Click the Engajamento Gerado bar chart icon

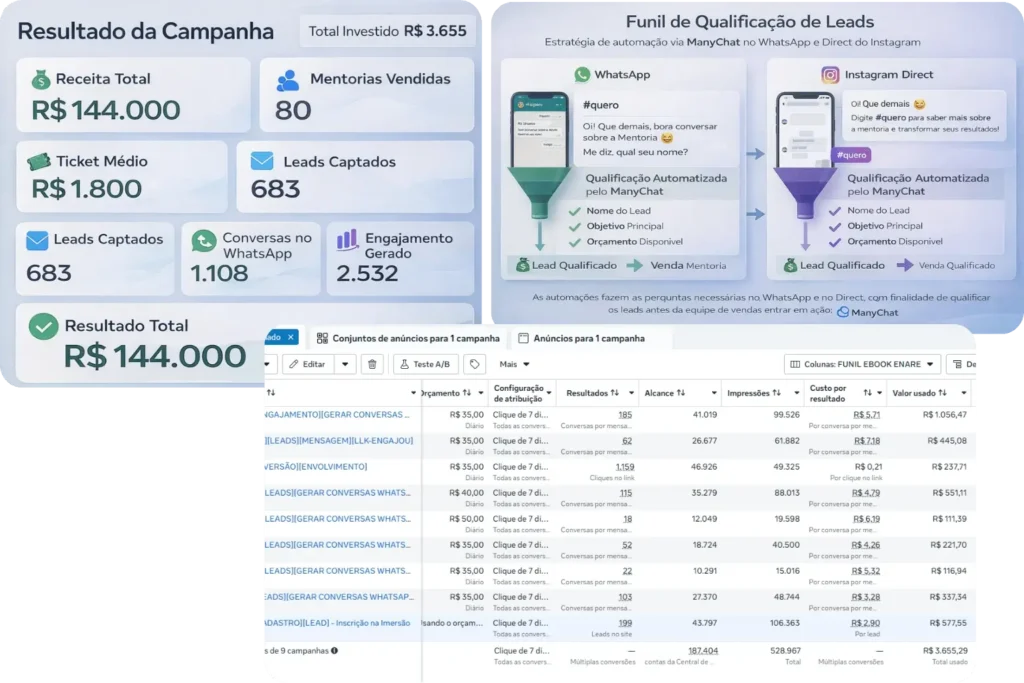point(347,240)
